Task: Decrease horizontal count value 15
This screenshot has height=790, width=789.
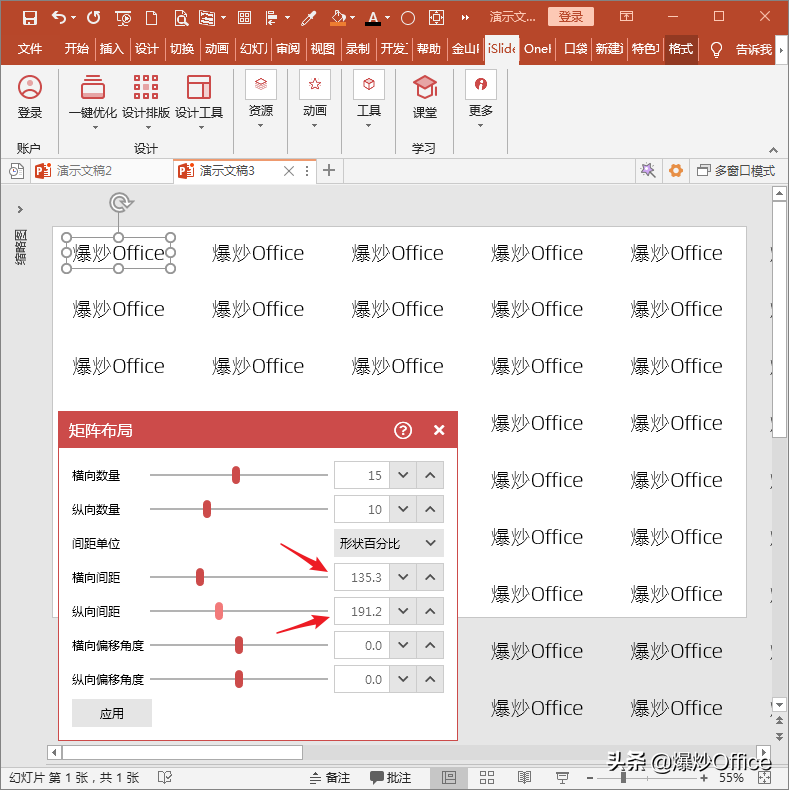Action: [x=403, y=475]
